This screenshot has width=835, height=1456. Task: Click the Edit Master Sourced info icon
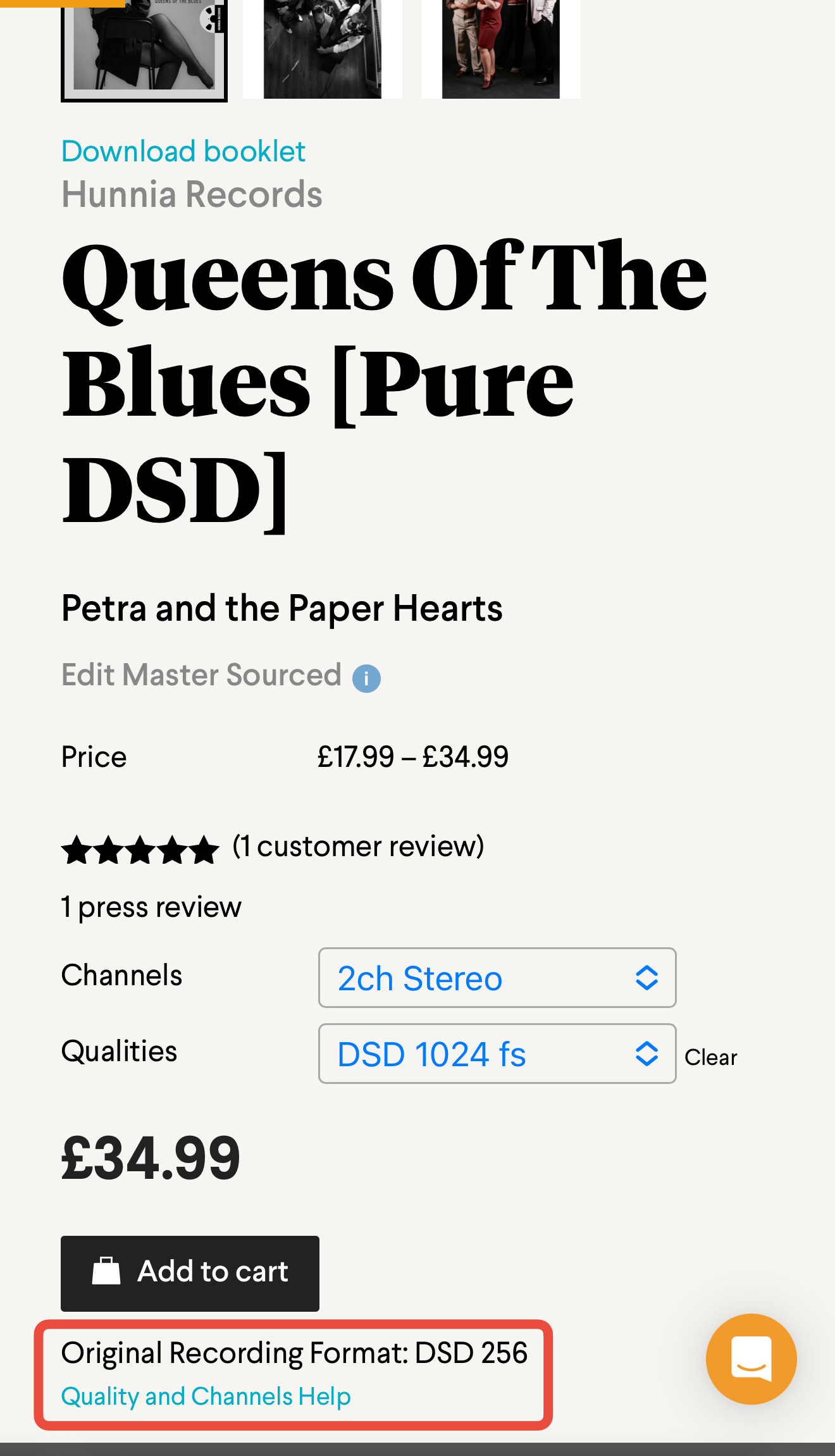(366, 679)
